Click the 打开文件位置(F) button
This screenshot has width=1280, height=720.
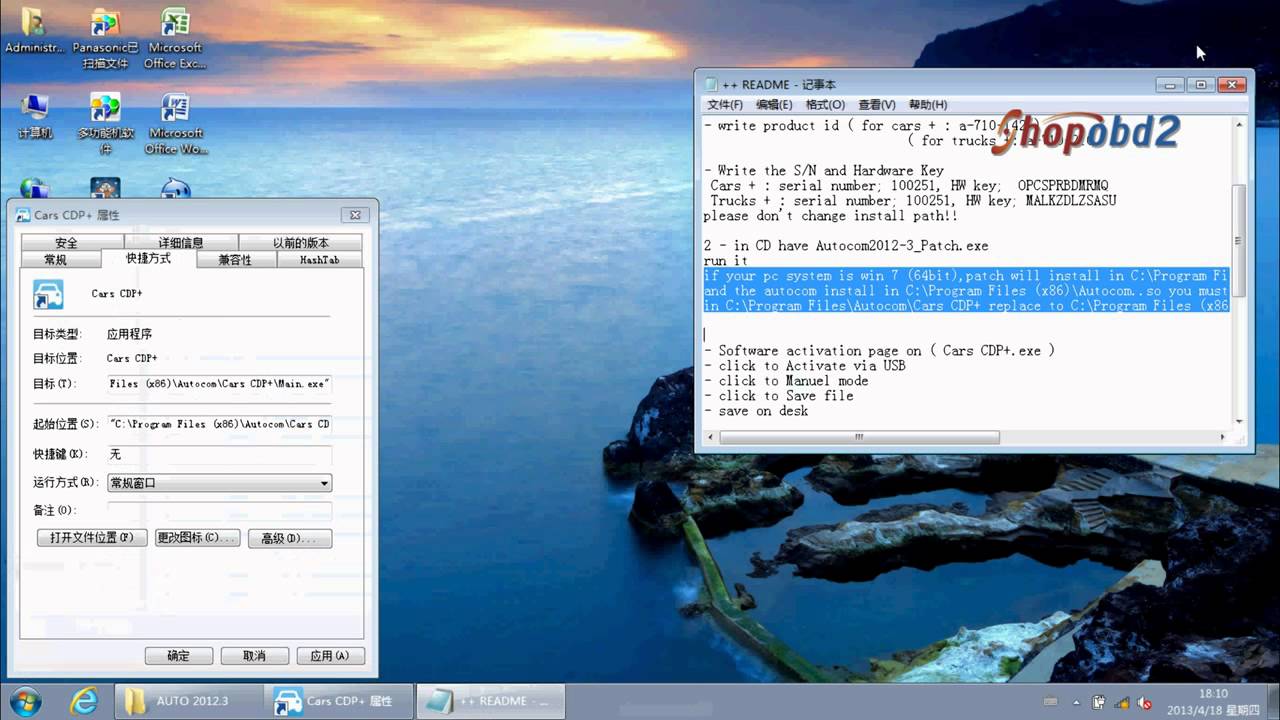92,538
